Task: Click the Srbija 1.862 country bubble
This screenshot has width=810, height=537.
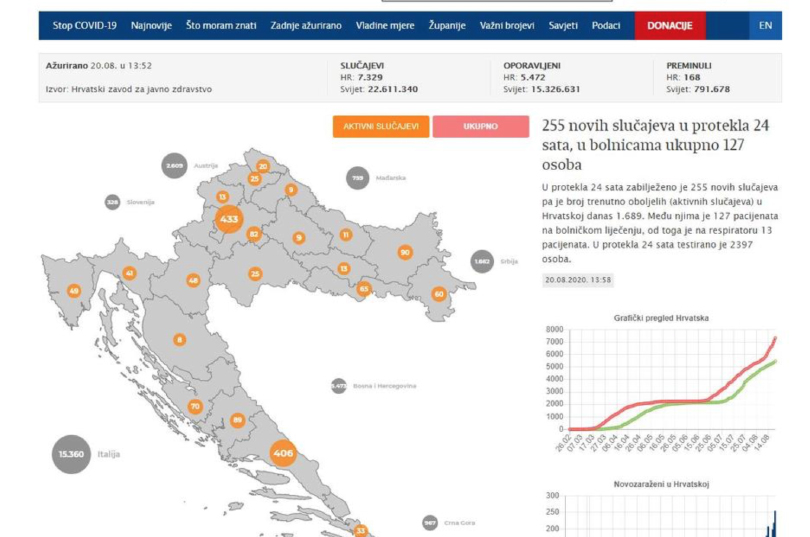Action: pyautogui.click(x=482, y=261)
